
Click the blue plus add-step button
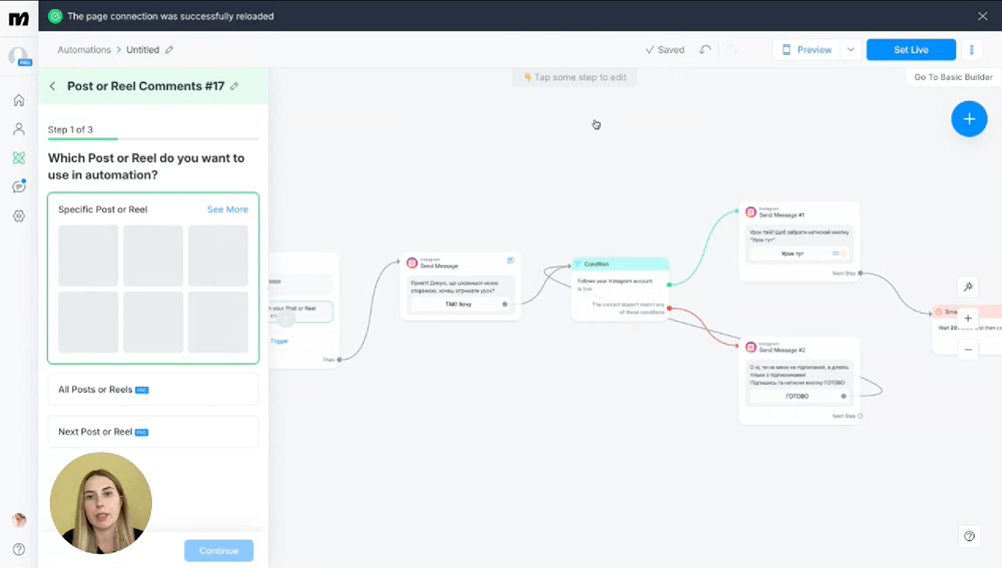(x=968, y=119)
